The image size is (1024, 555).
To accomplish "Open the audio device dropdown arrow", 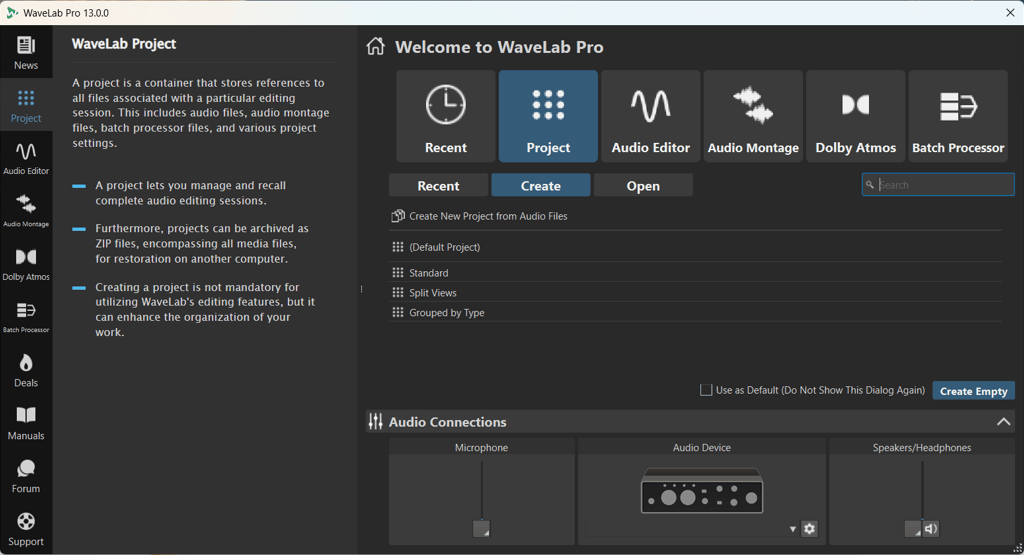I will [793, 529].
